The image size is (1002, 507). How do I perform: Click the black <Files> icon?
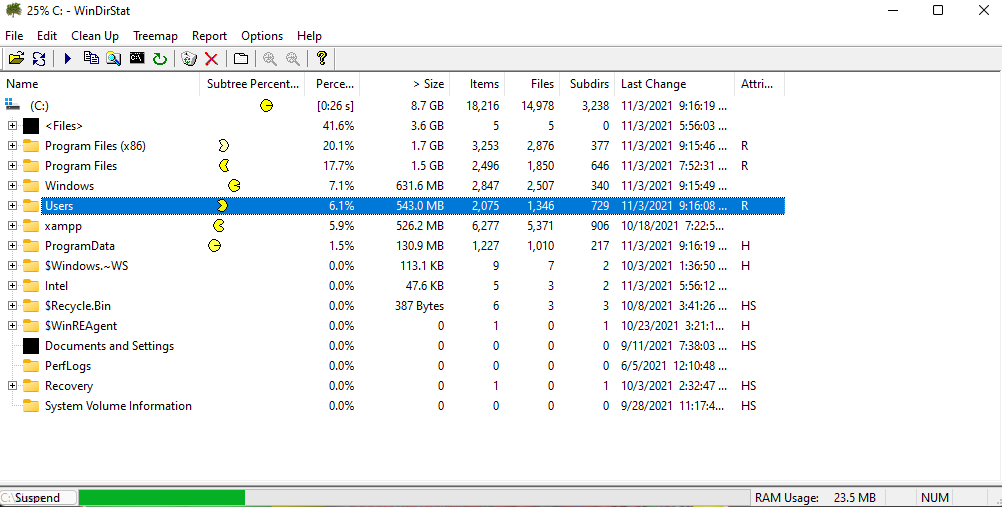pos(31,126)
